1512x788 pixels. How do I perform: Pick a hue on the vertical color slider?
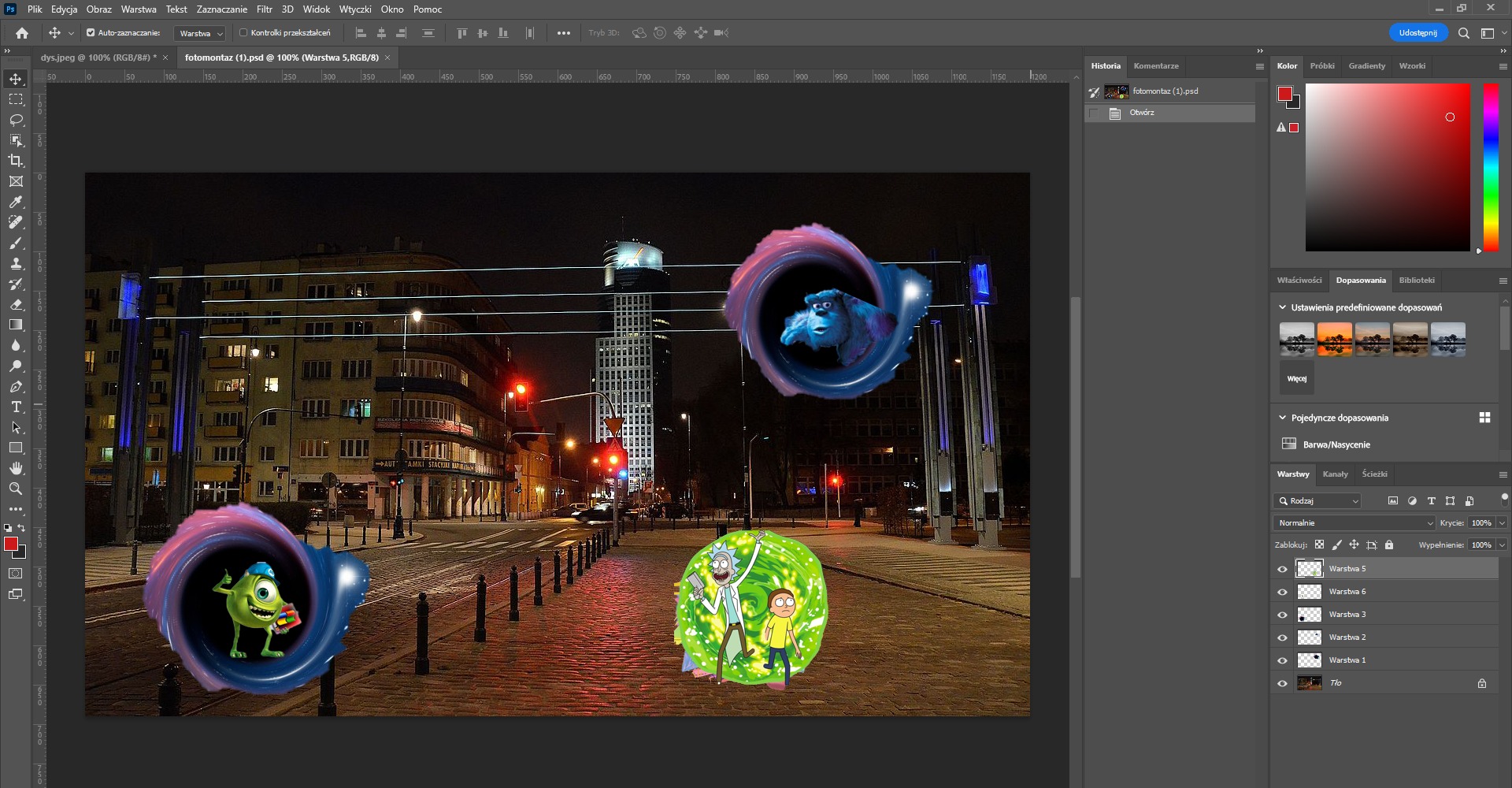click(x=1489, y=165)
